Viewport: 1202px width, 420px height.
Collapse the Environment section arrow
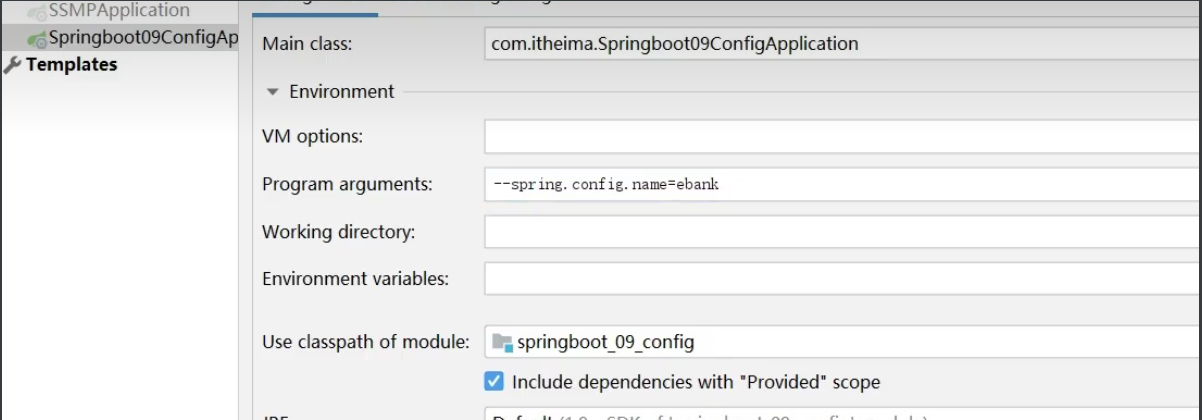coord(271,92)
